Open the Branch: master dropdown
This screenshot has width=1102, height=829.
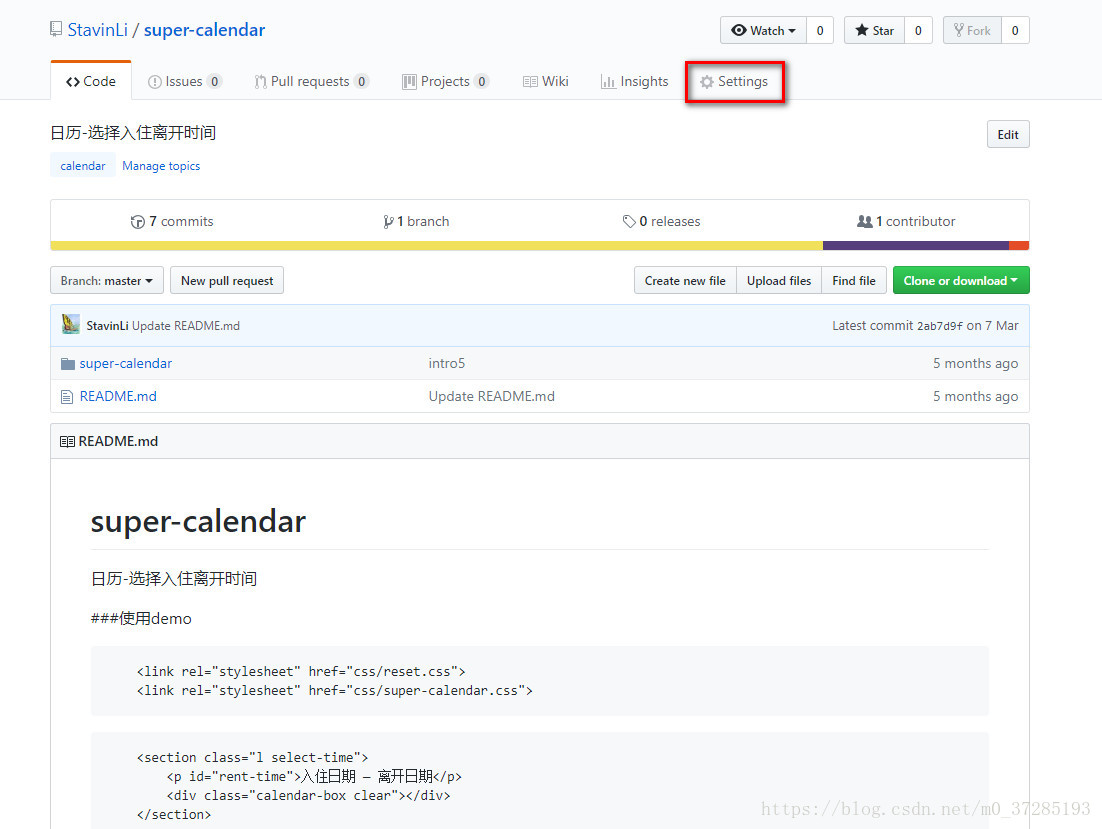pos(107,280)
